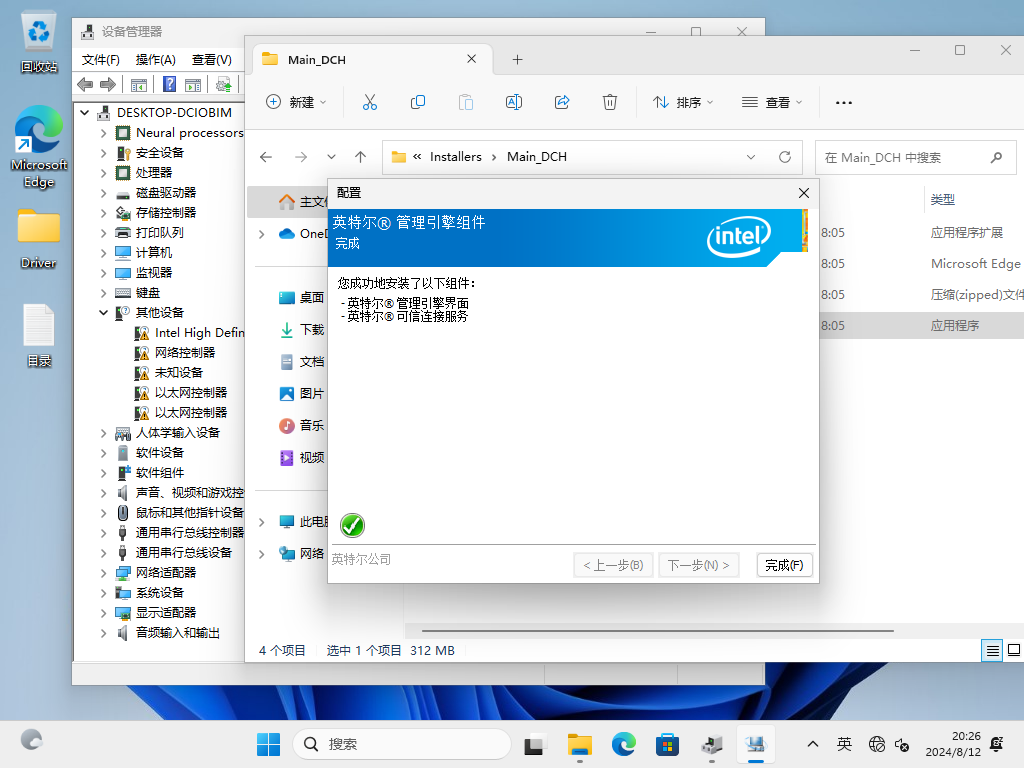Collapse the 其他设备 category in device tree
1024x768 pixels.
click(x=104, y=313)
